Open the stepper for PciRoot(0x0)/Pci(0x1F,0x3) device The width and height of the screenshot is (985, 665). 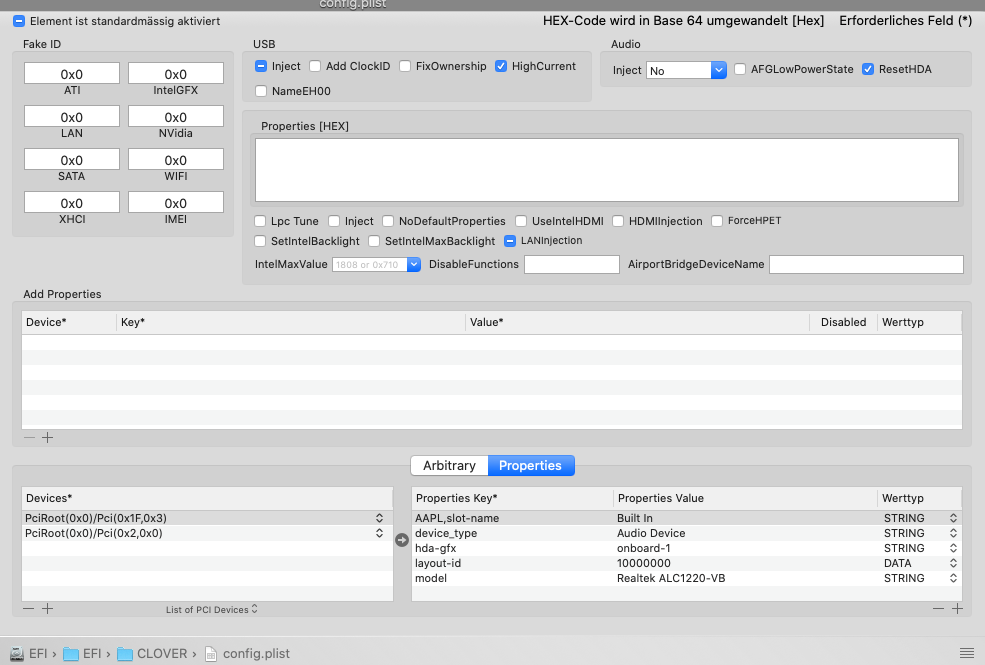coord(379,518)
